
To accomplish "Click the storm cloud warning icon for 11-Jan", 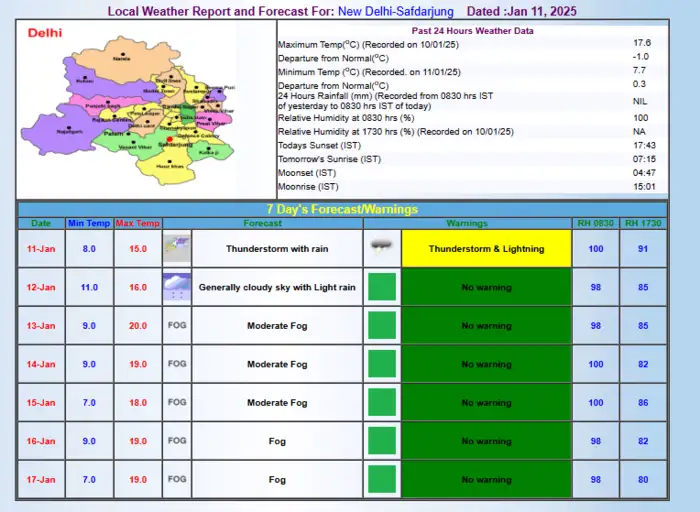I will click(381, 248).
